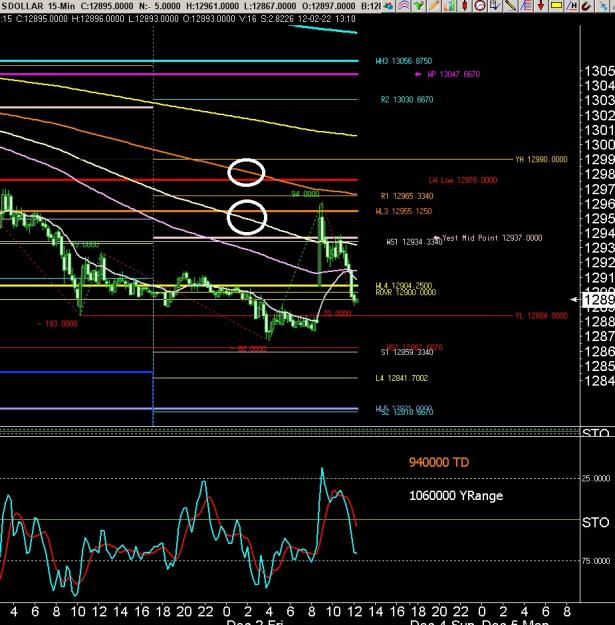Select the yellow rectangle tool
This screenshot has height=625, width=615.
[556, 5]
